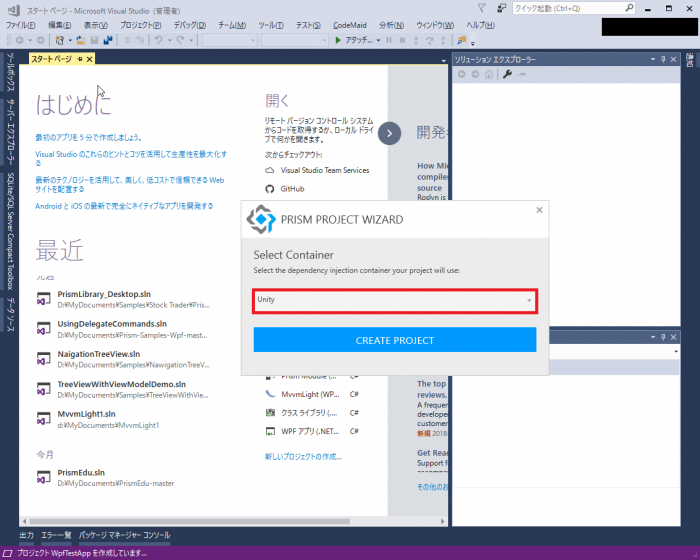Open the Unity container dropdown

(x=394, y=300)
